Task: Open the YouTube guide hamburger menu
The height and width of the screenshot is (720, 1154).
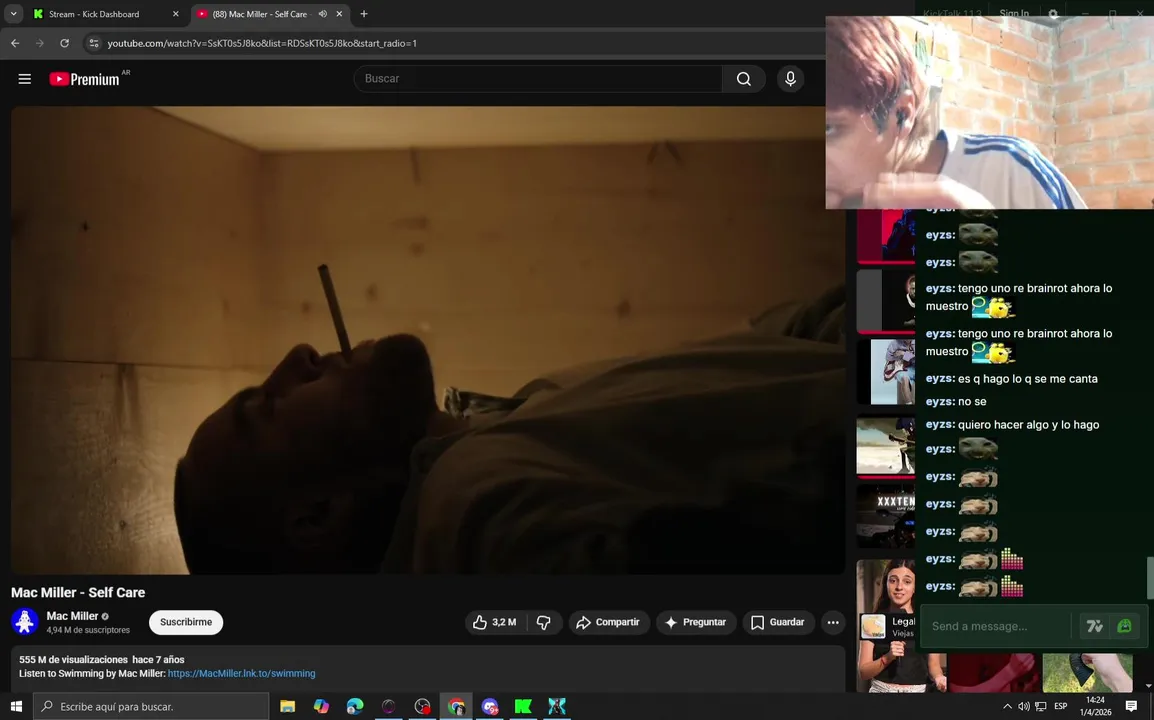Action: 24,79
